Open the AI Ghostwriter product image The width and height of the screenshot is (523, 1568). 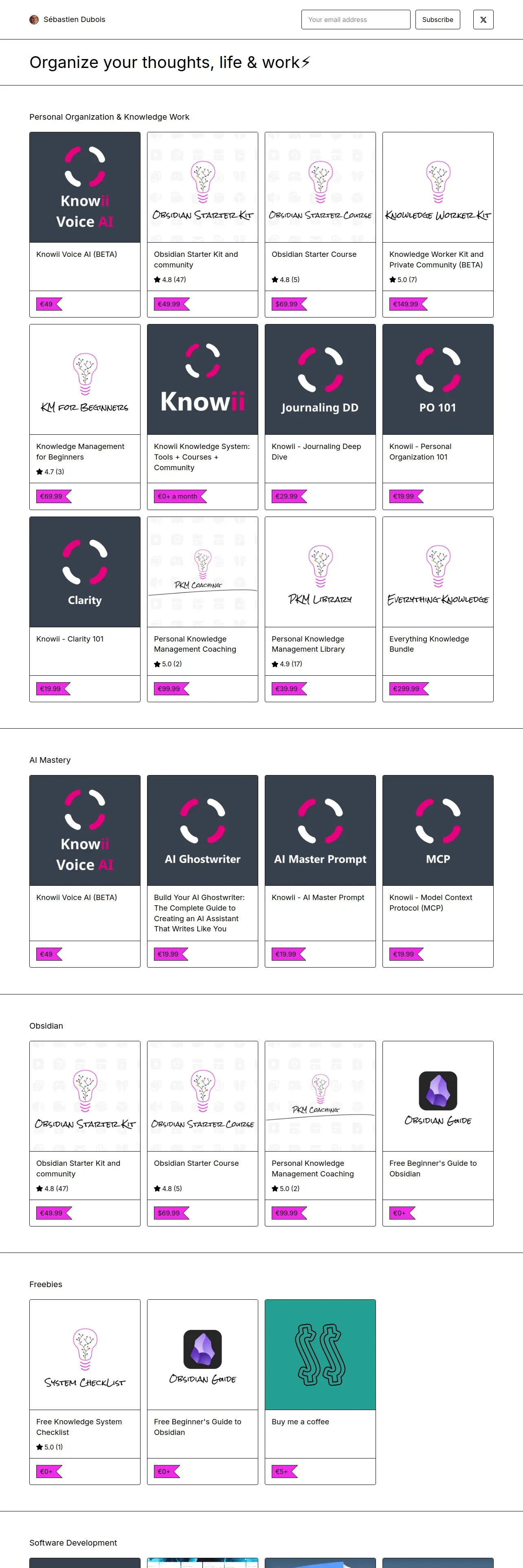[202, 830]
